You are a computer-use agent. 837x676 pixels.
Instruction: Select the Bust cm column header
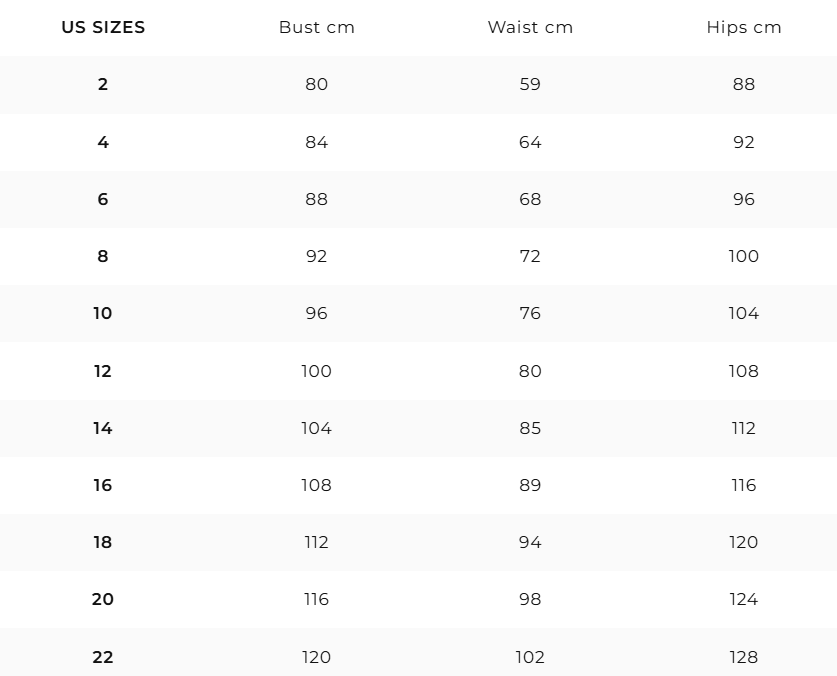click(317, 27)
